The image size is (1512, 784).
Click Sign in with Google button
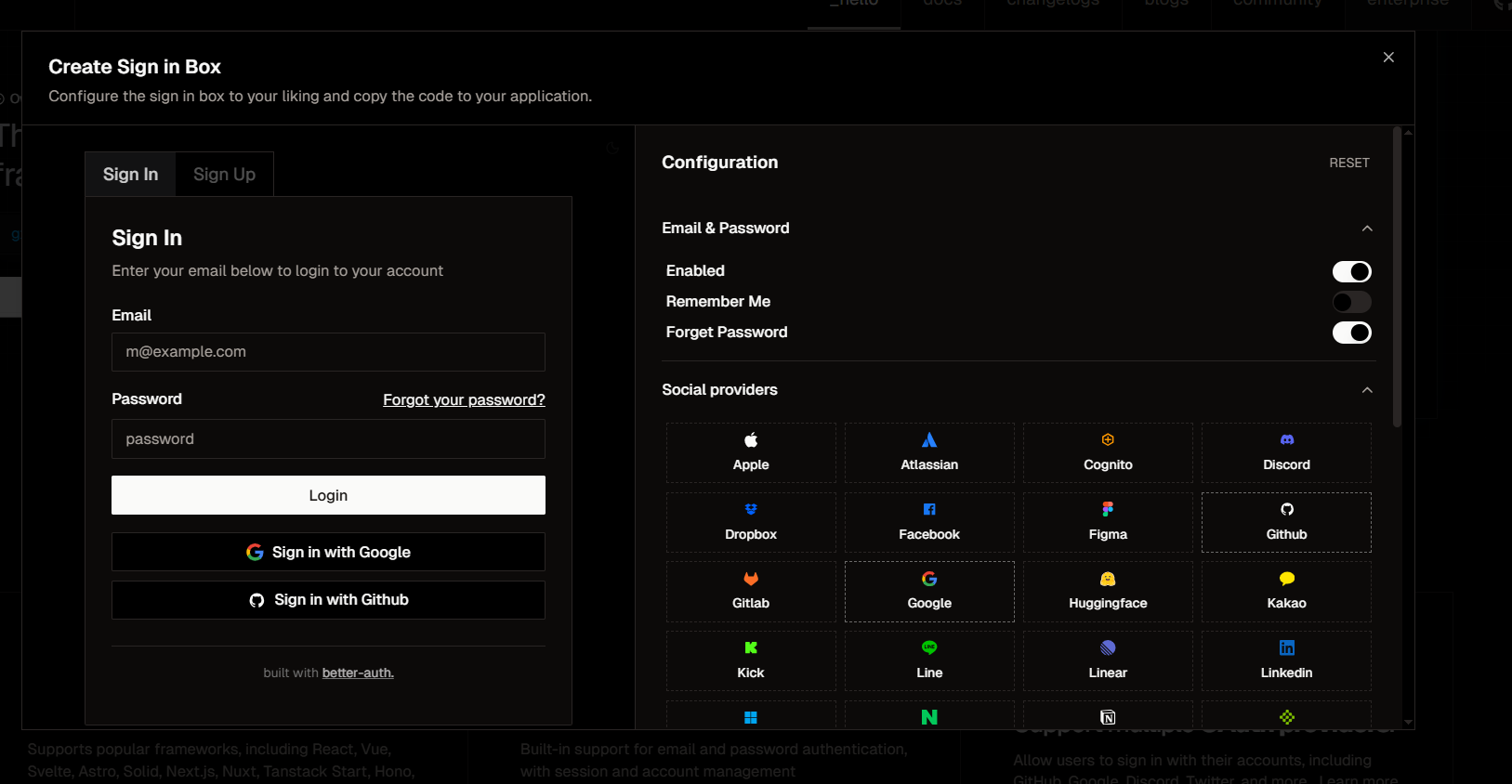pos(328,552)
